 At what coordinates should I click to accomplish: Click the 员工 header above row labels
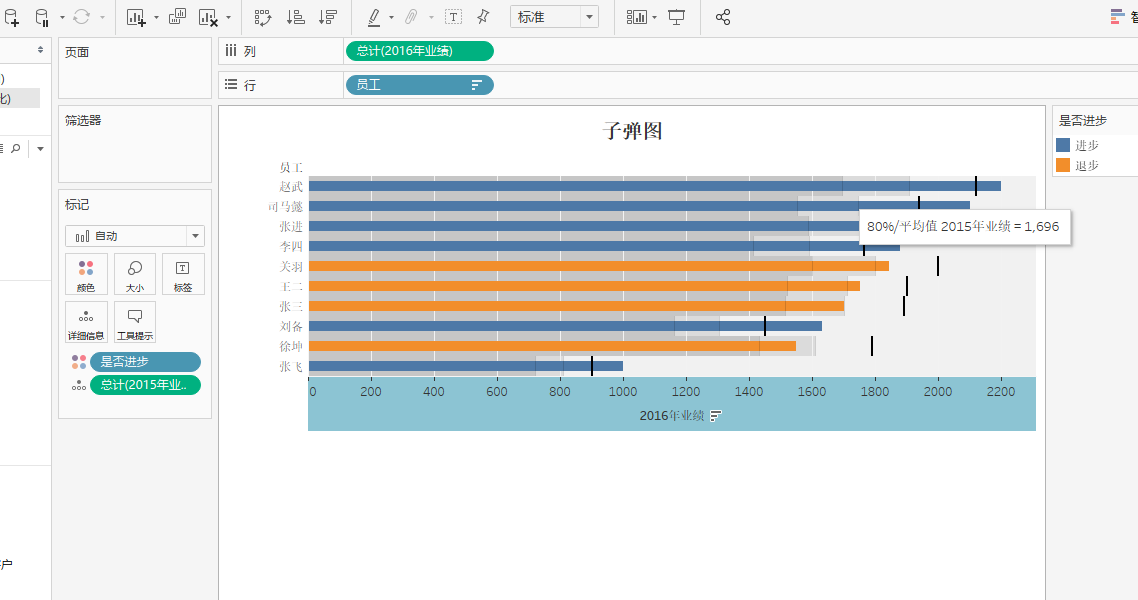click(291, 168)
